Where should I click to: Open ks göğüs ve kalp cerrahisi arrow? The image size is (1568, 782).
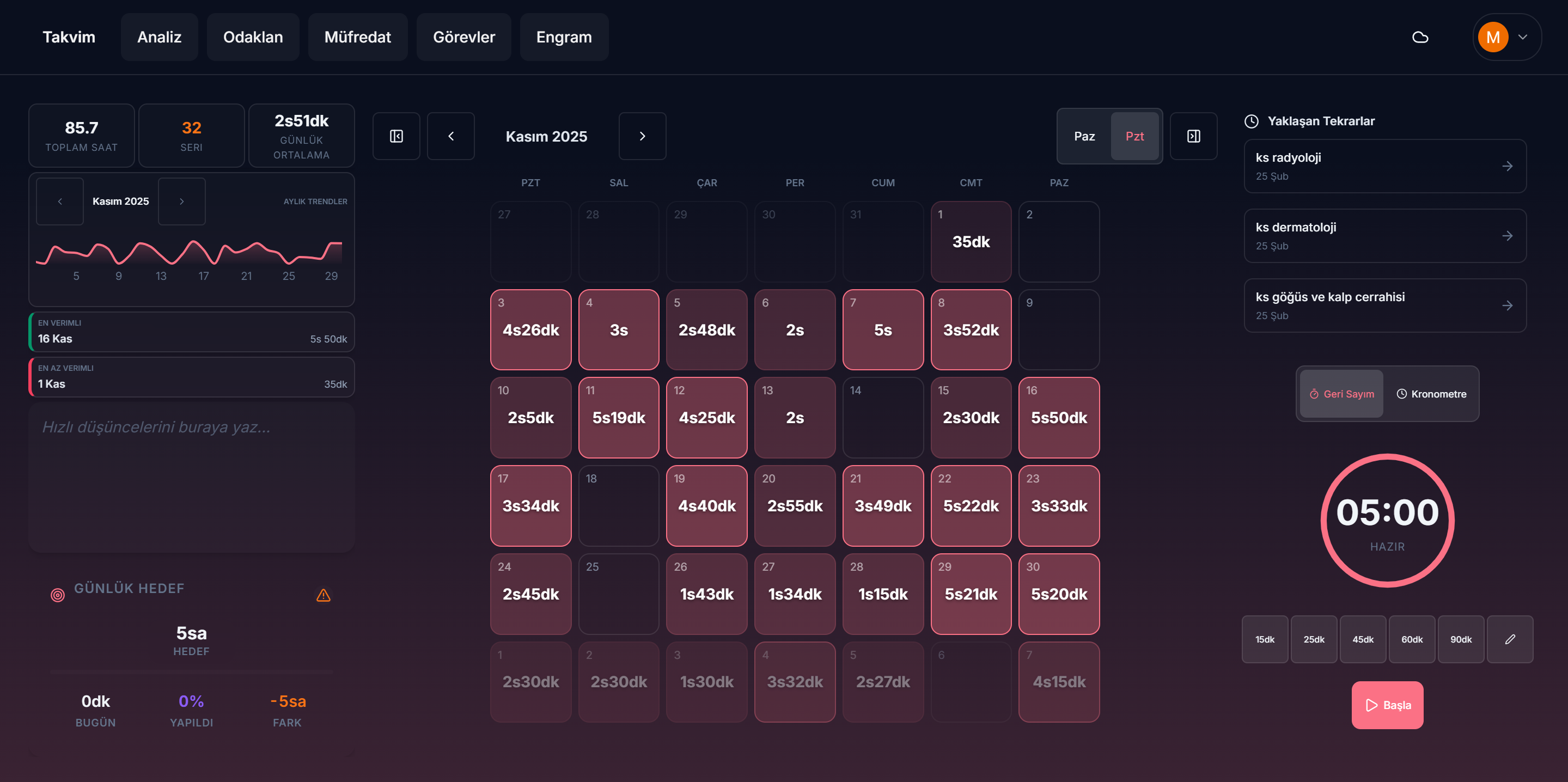(x=1507, y=306)
